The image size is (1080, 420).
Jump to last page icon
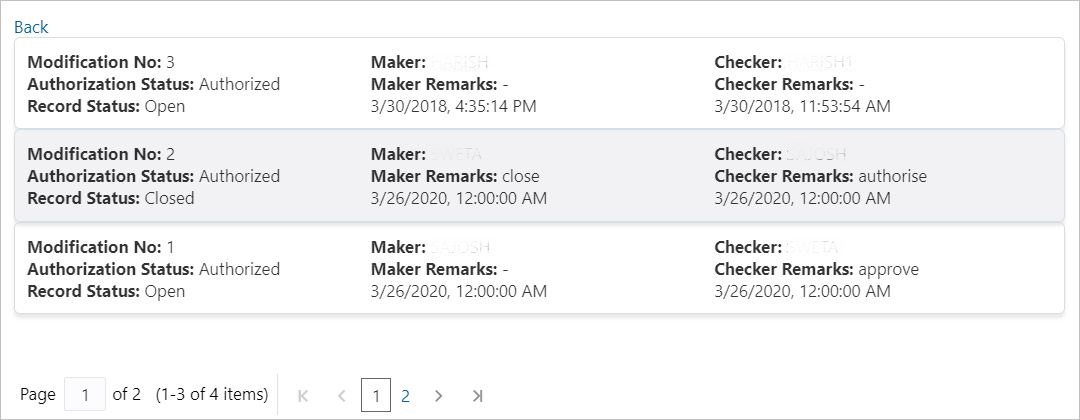[x=477, y=396]
